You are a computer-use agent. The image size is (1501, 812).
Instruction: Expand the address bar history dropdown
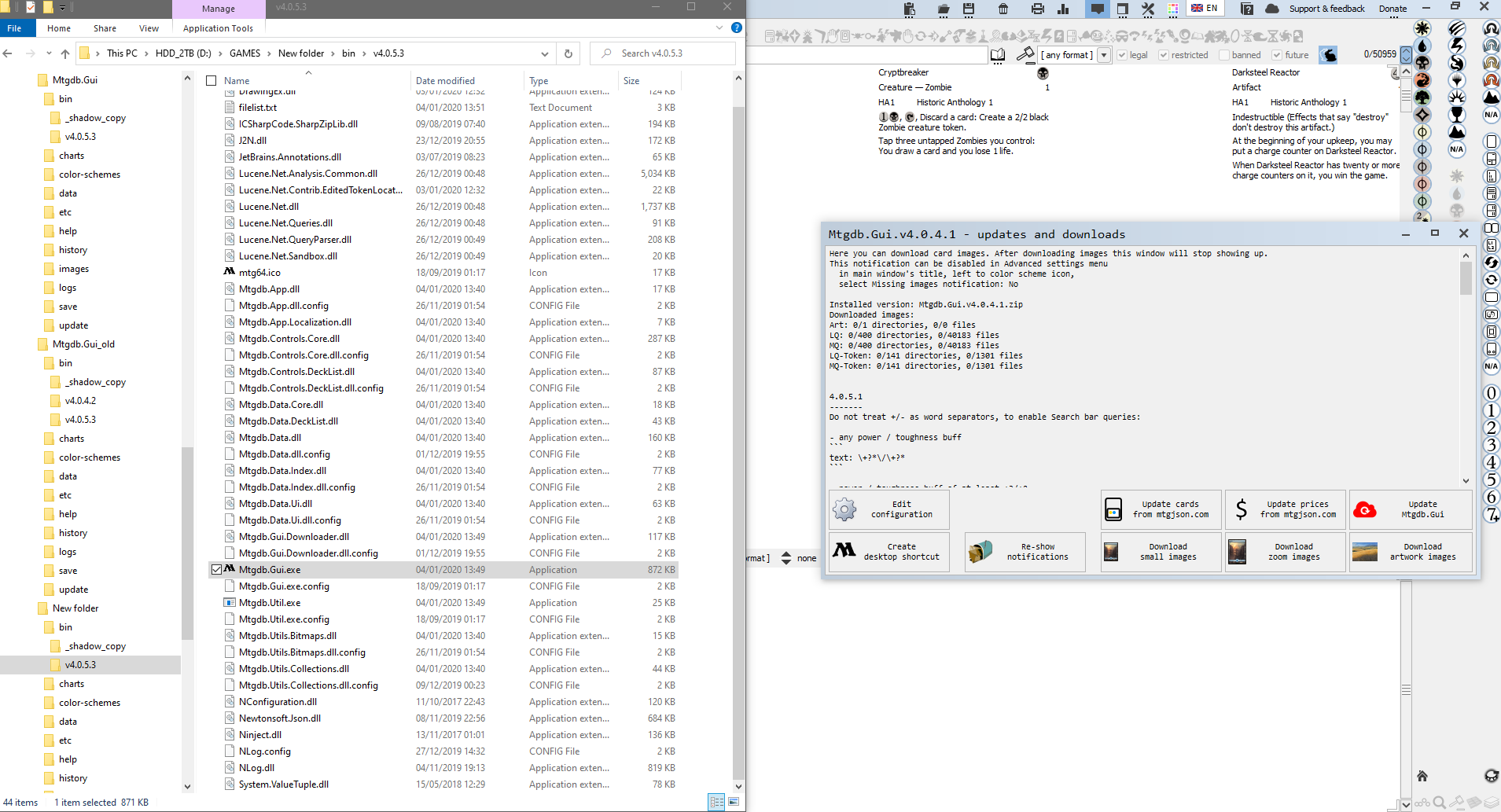click(544, 53)
